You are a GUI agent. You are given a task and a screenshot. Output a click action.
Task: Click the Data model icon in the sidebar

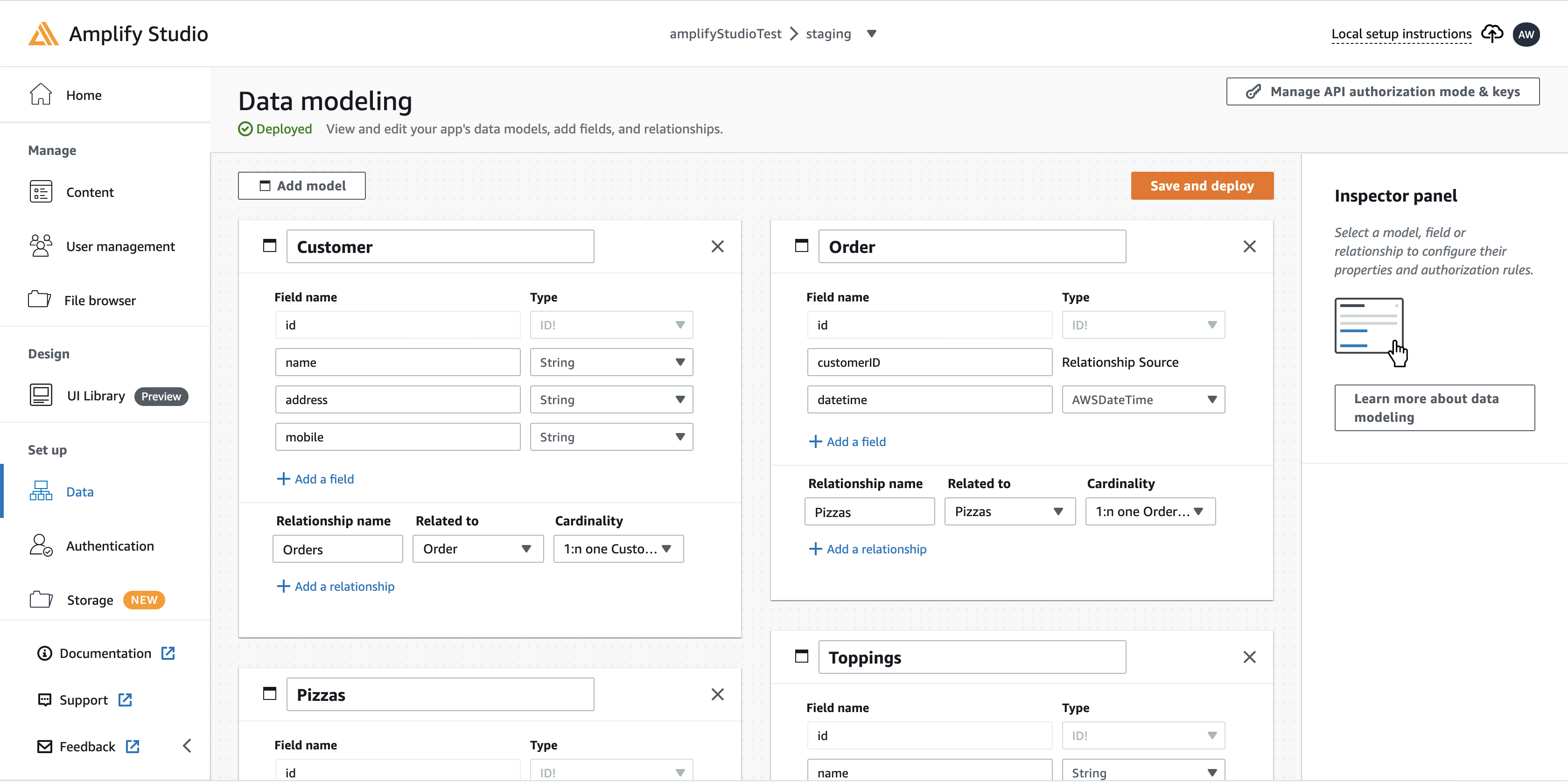(41, 491)
